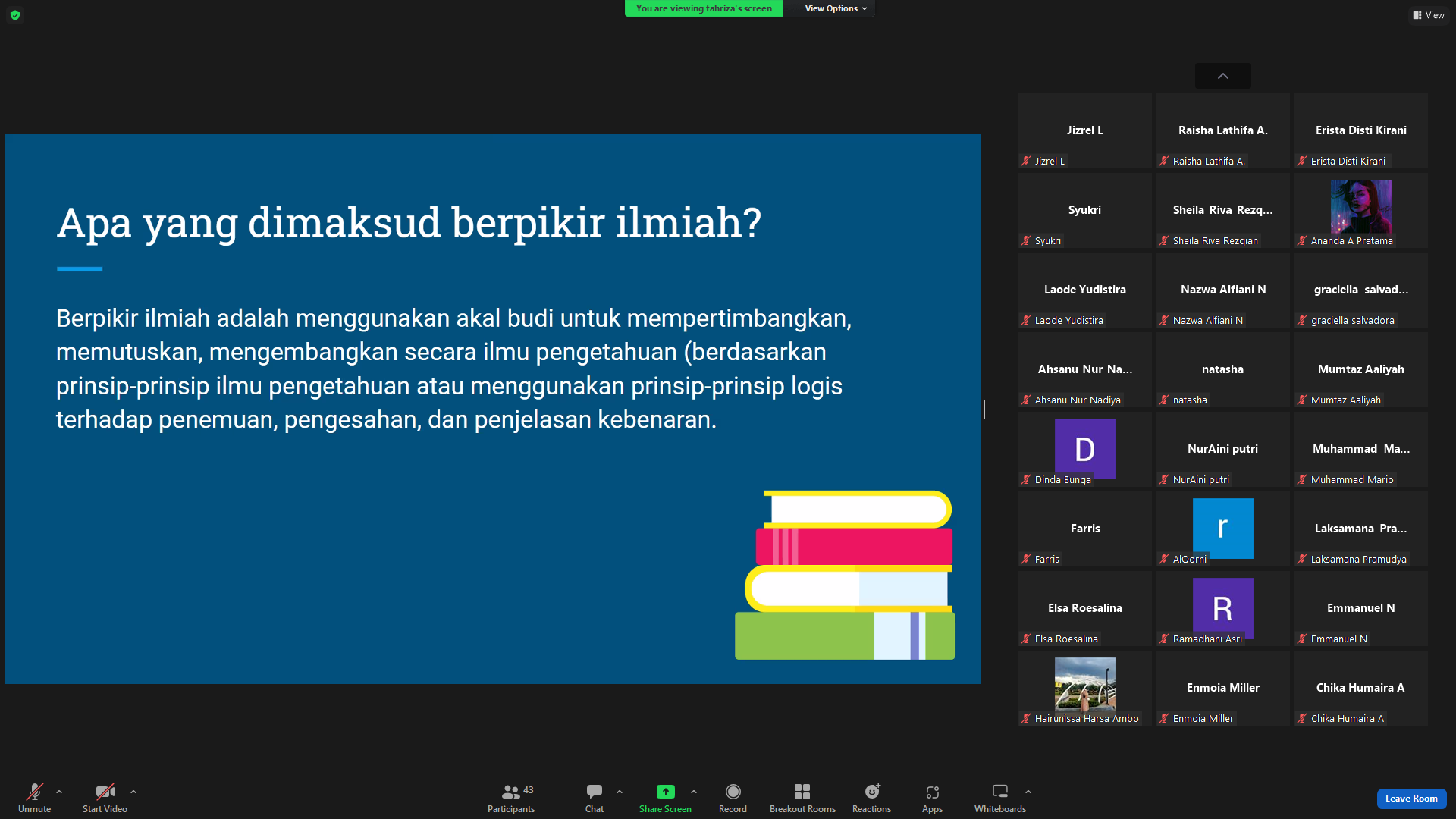Click the stacked books illustration on slide

845,575
